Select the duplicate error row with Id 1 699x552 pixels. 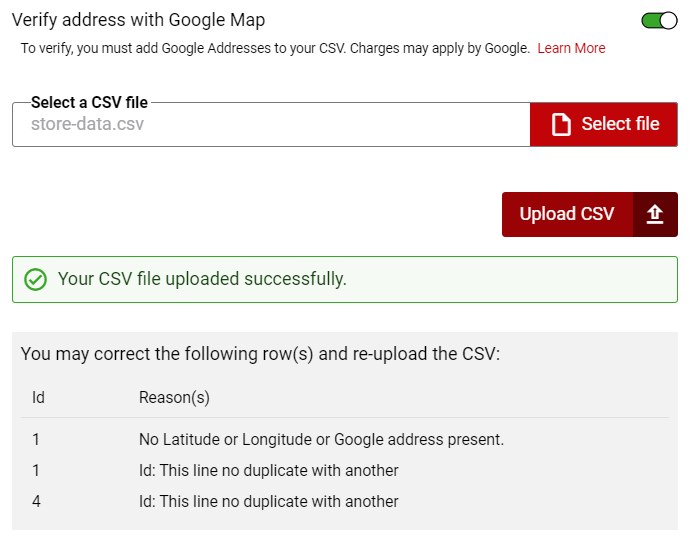tap(345, 470)
